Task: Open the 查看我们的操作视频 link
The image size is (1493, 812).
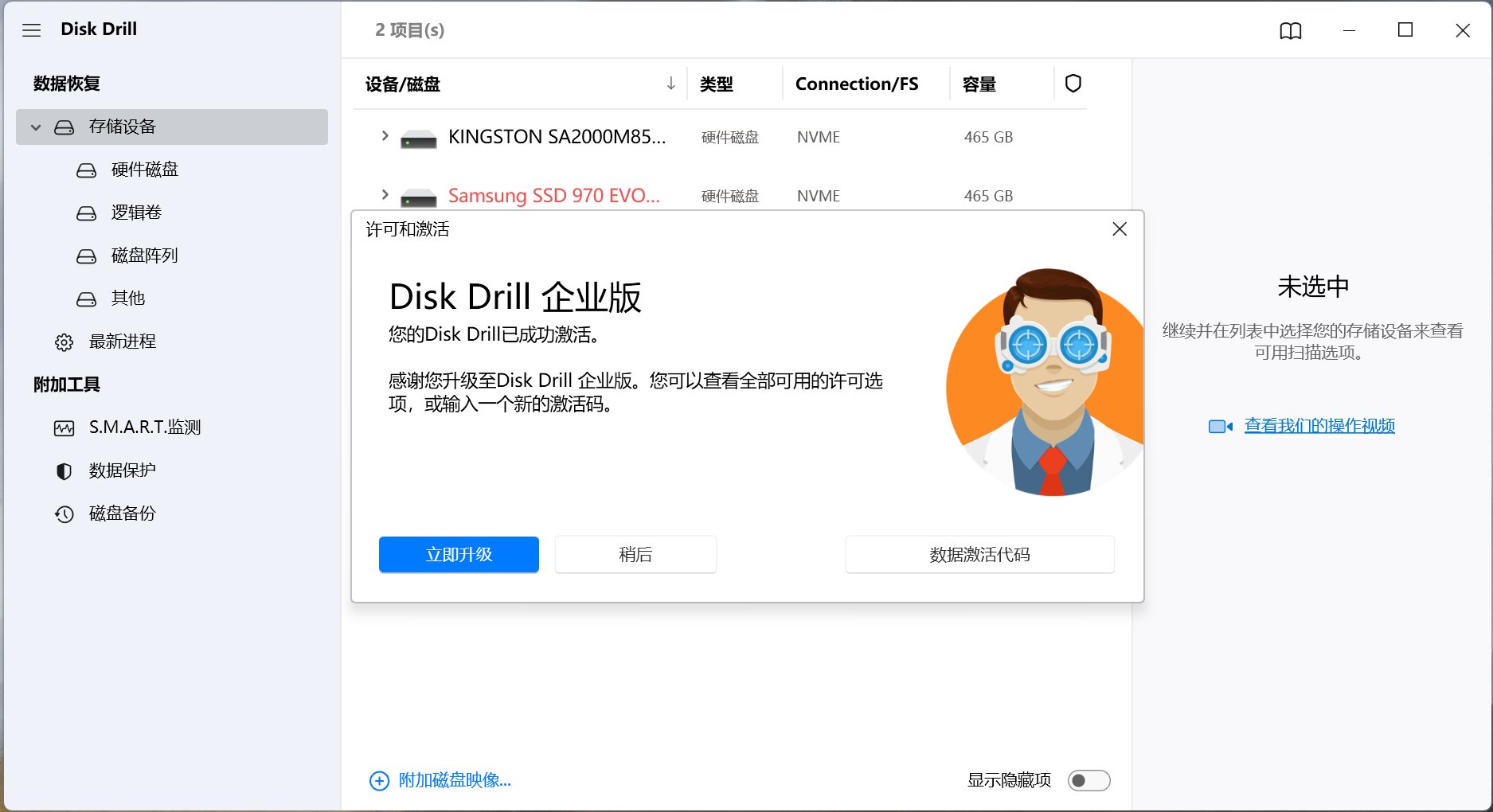Action: point(1319,426)
